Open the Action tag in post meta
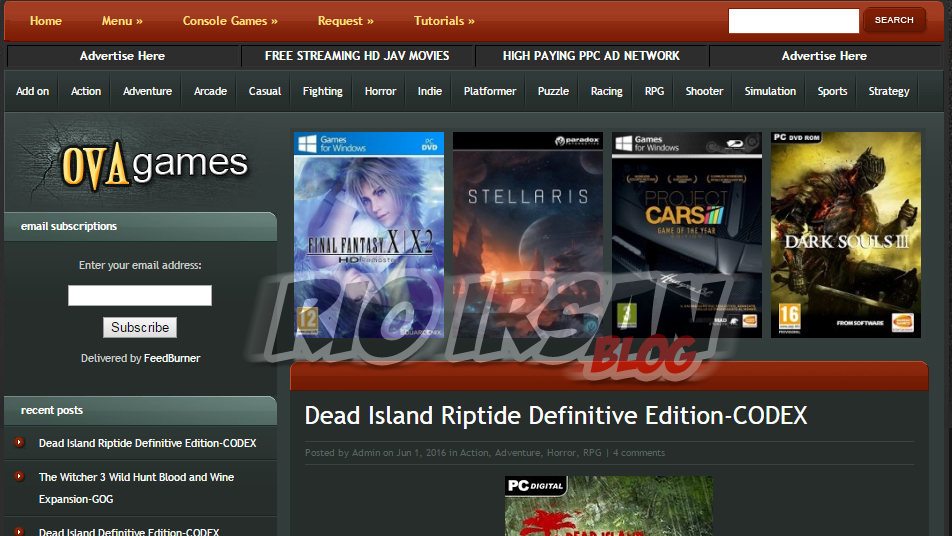 click(x=474, y=453)
